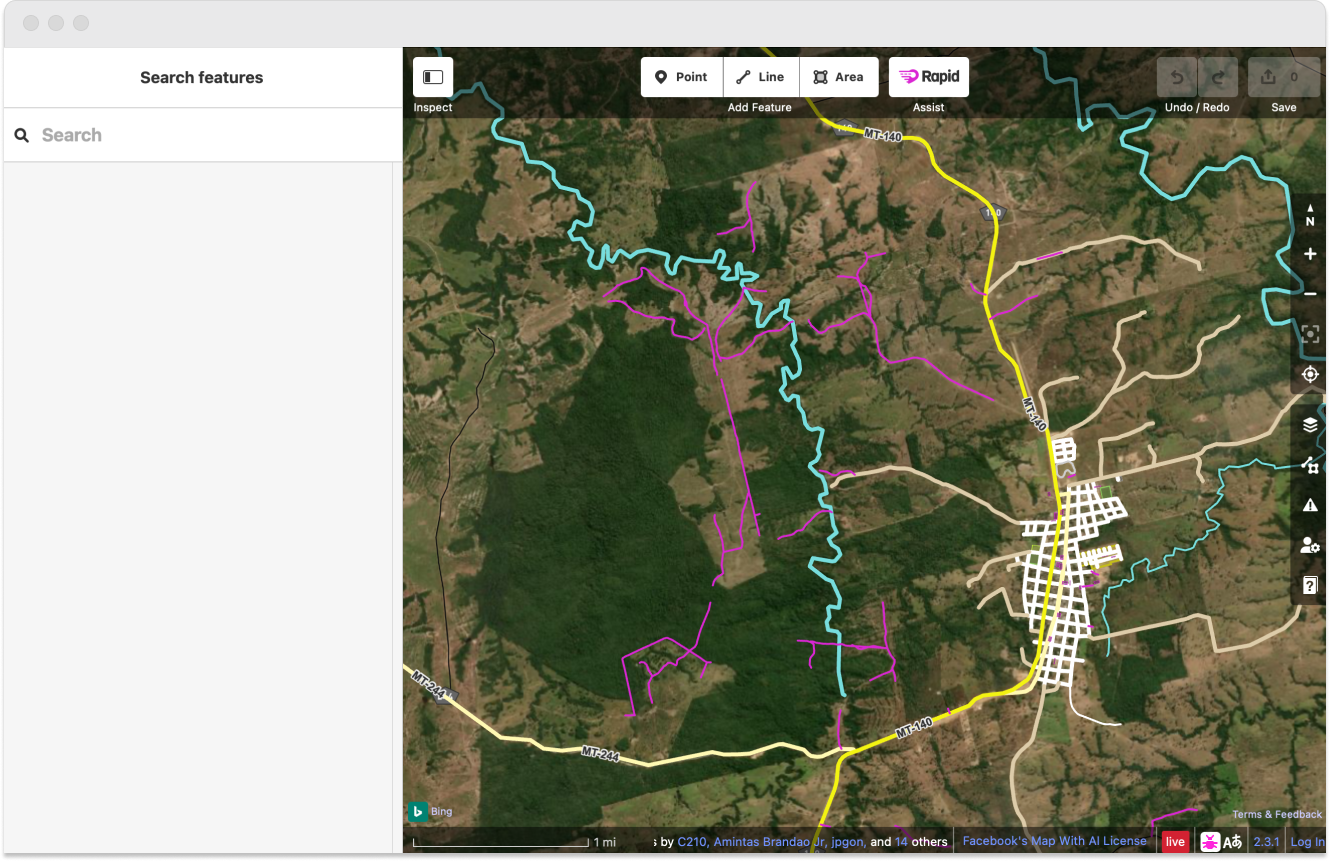This screenshot has width=1330, height=861.
Task: Expand the map data panel
Action: click(x=1310, y=465)
